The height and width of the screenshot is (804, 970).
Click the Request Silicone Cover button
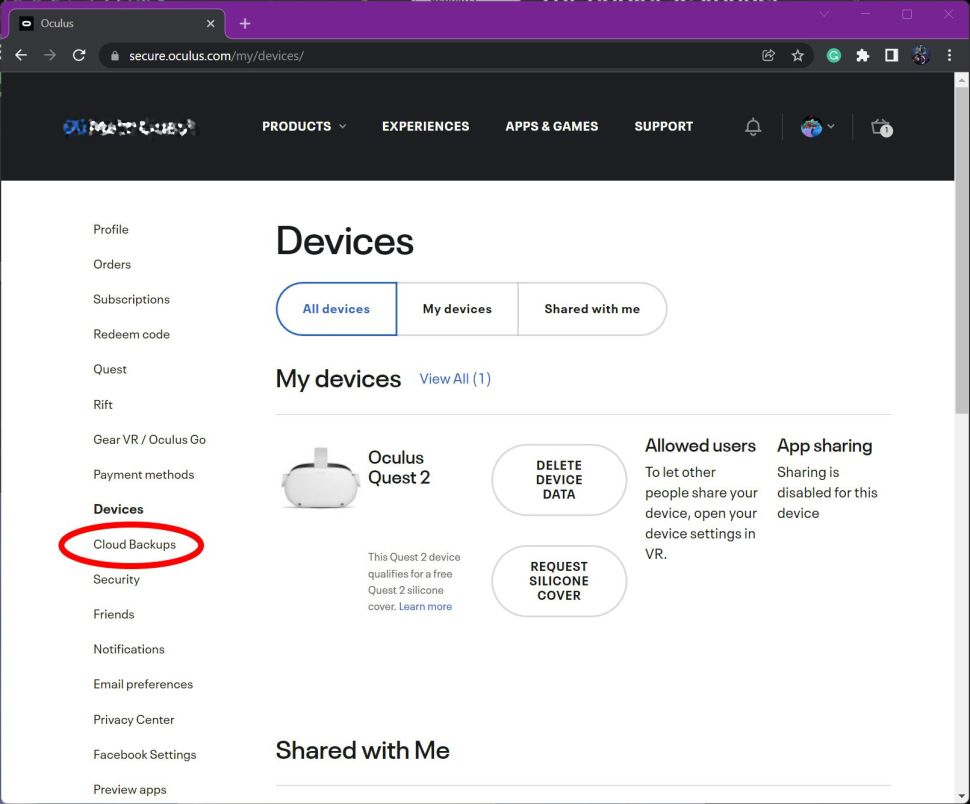(x=559, y=581)
